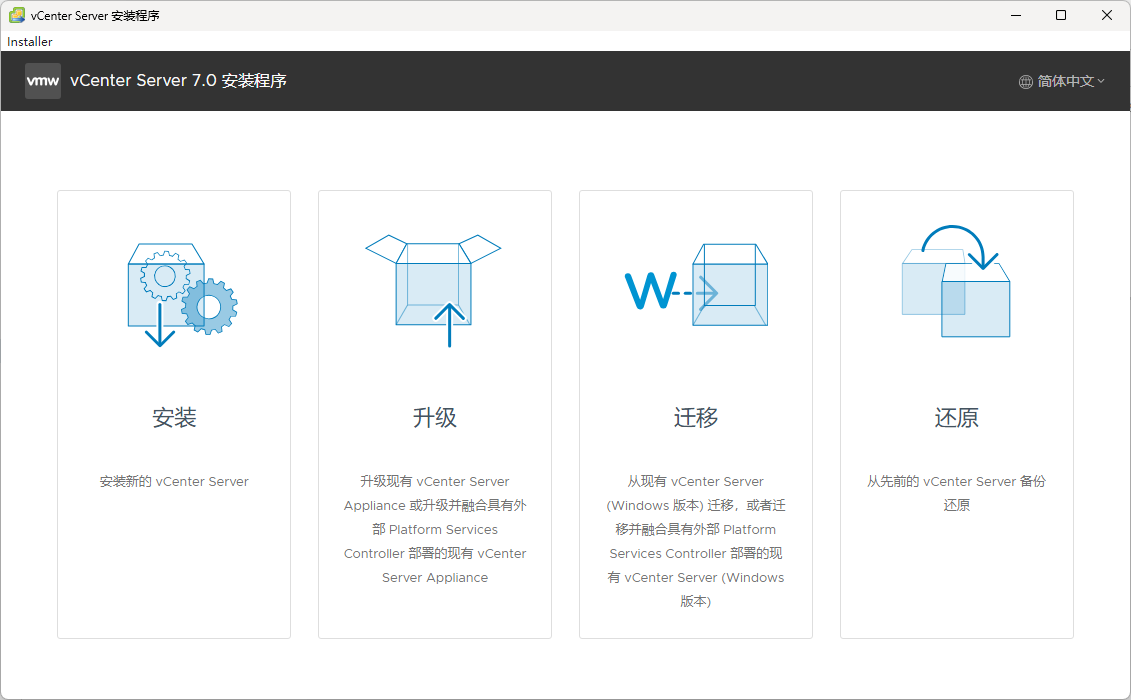The height and width of the screenshot is (700, 1131).
Task: Click the Install gears box icon
Action: [x=180, y=290]
